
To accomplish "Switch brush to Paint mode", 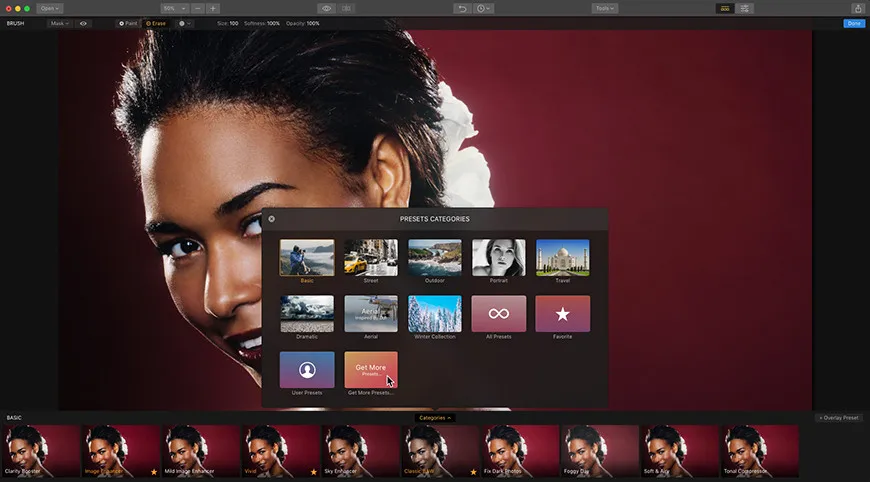I will click(128, 23).
